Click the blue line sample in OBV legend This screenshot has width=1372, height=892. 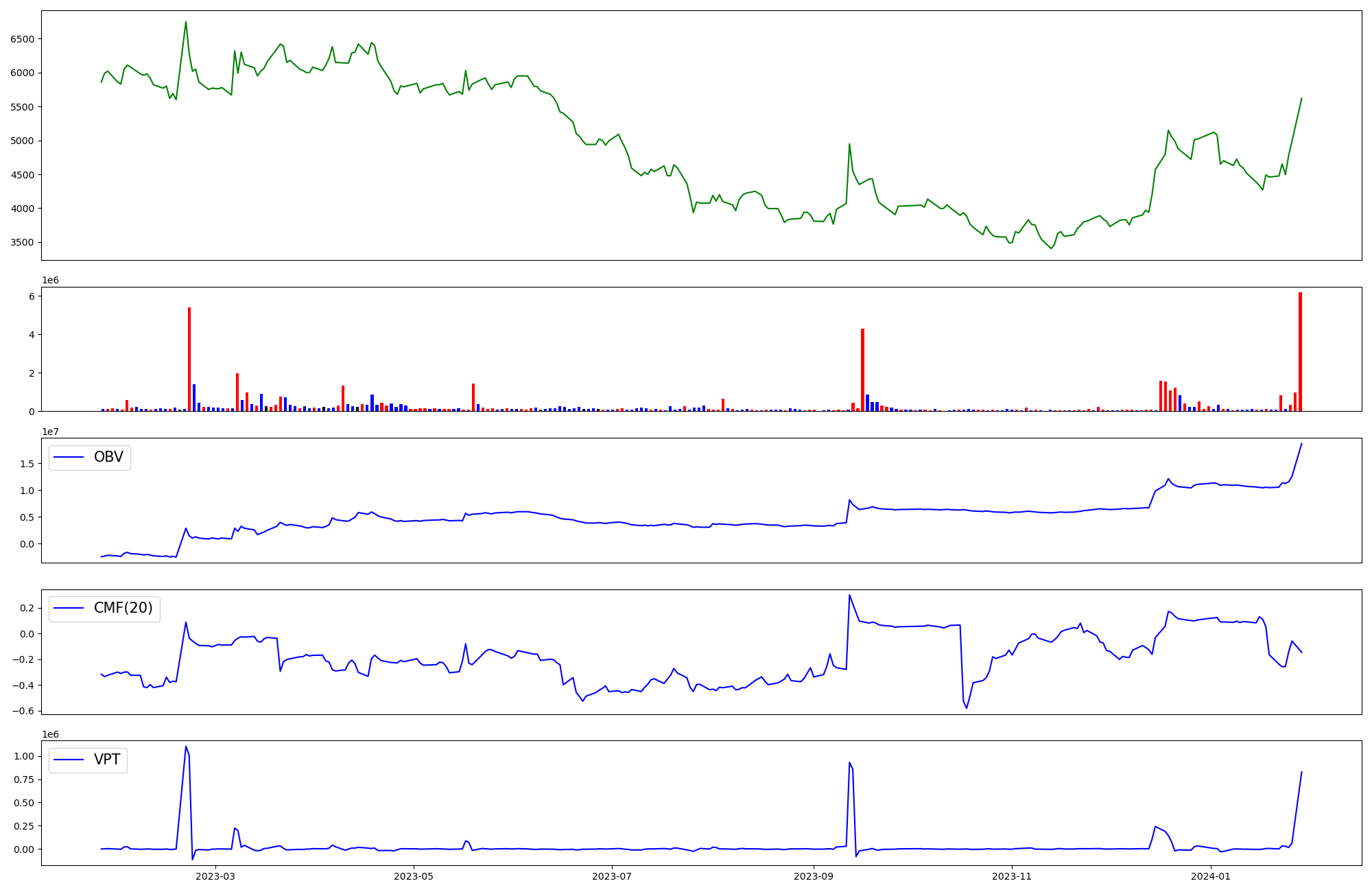pyautogui.click(x=69, y=458)
